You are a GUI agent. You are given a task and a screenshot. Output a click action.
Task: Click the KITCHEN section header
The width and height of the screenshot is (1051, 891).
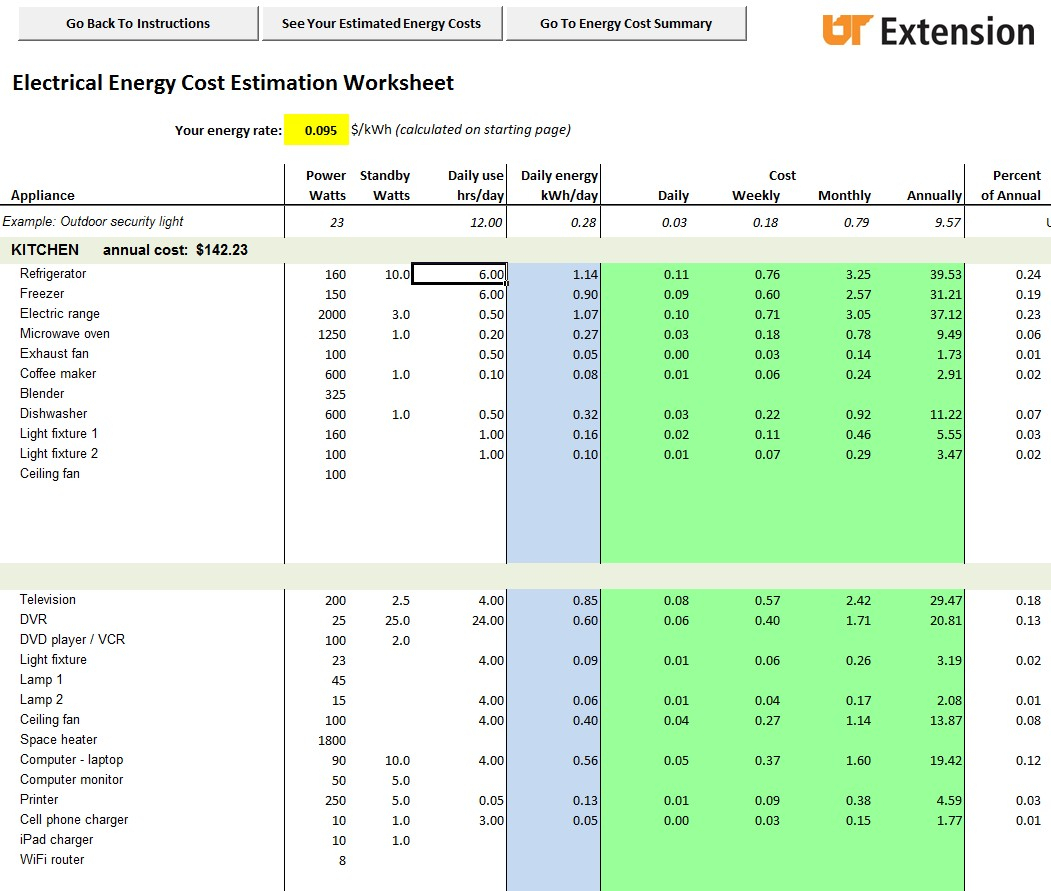[x=45, y=250]
